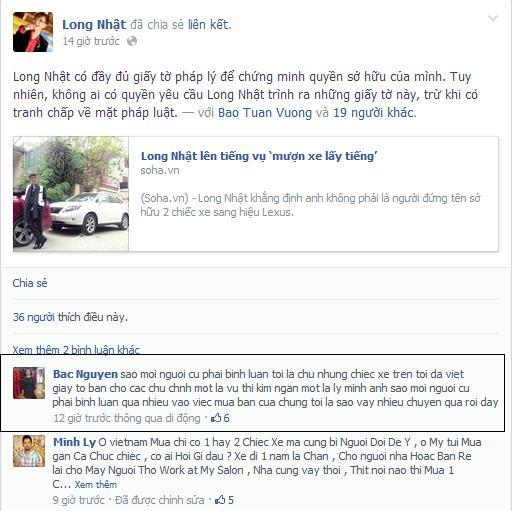The image size is (512, 511).
Task: Follow the 'liên kết' link in header
Action: pyautogui.click(x=209, y=25)
